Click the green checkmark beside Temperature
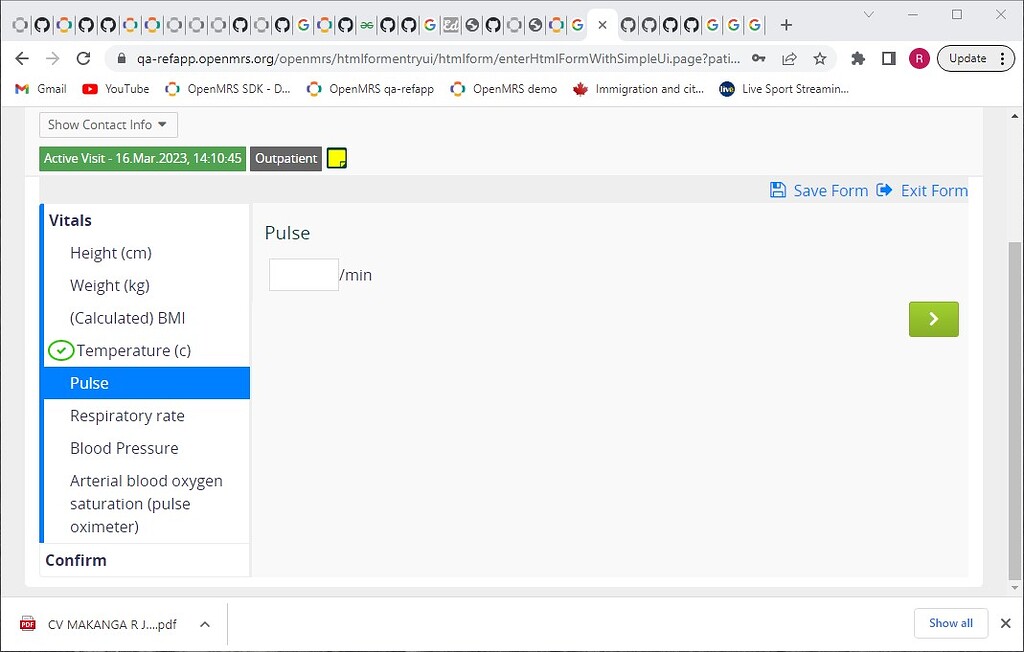1024x652 pixels. 61,350
